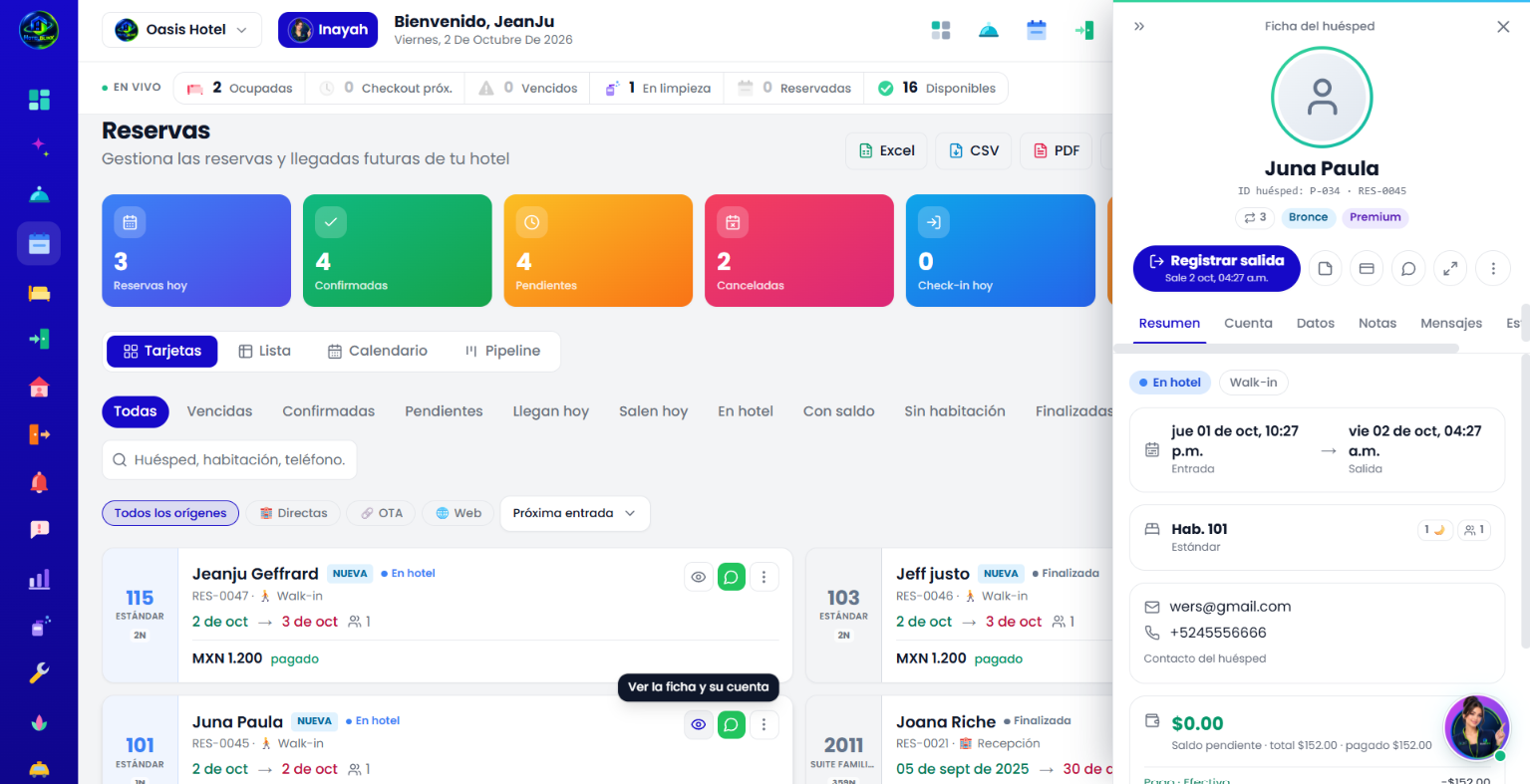Open the three-dot menu on Juna Paula's card

click(x=764, y=724)
